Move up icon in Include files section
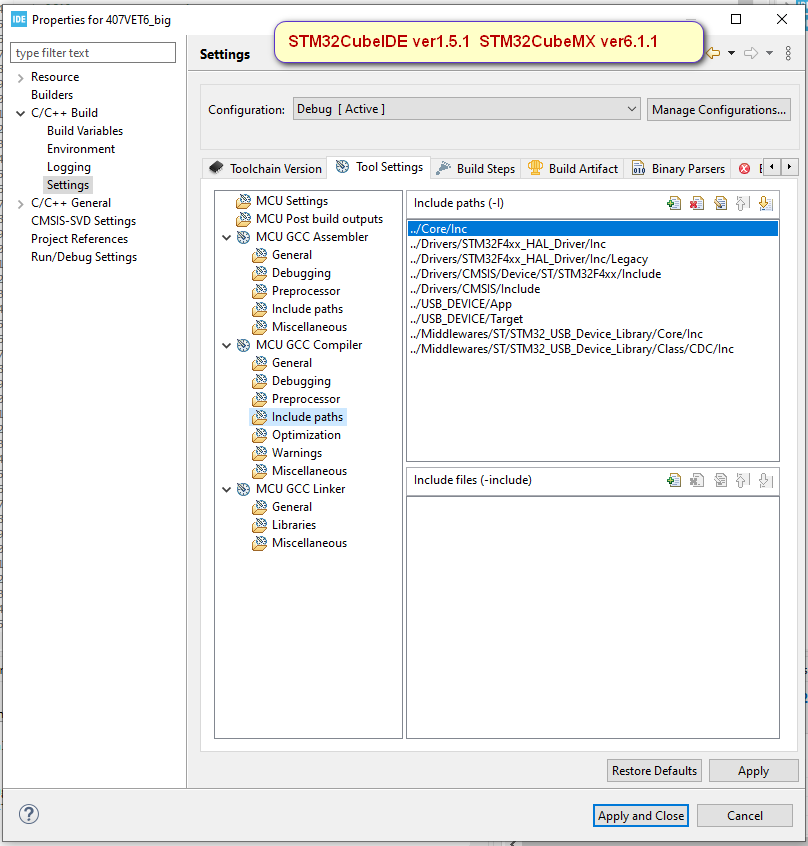 point(743,480)
